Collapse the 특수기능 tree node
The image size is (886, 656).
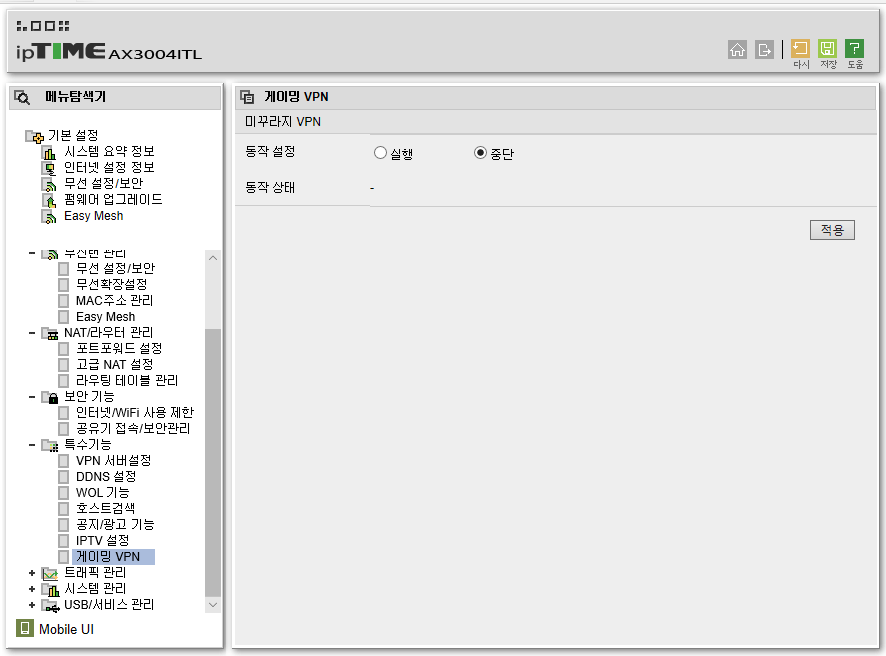pyautogui.click(x=32, y=445)
